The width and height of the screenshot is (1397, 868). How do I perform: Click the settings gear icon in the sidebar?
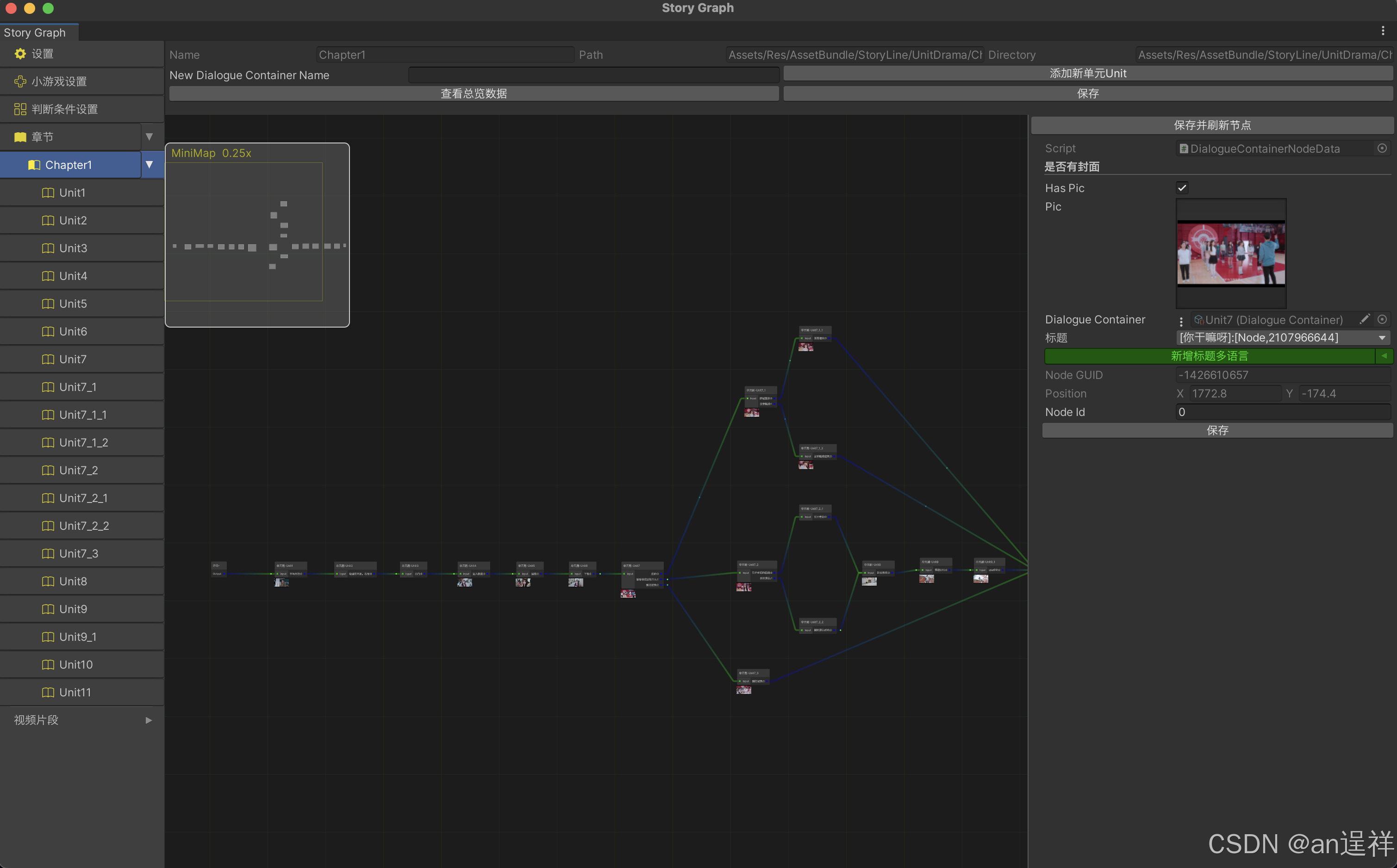tap(20, 53)
